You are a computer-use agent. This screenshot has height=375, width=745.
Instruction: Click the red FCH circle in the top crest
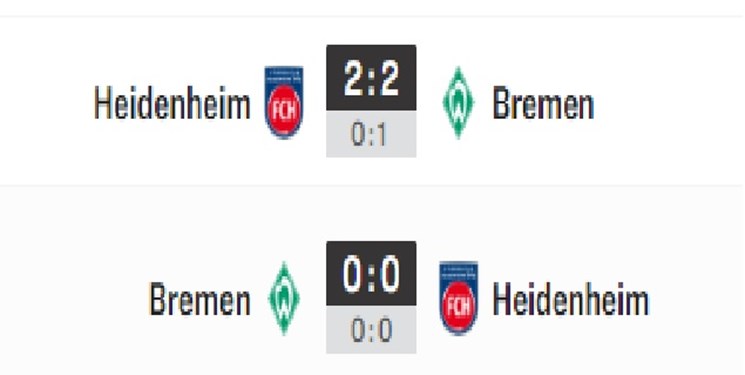[284, 110]
